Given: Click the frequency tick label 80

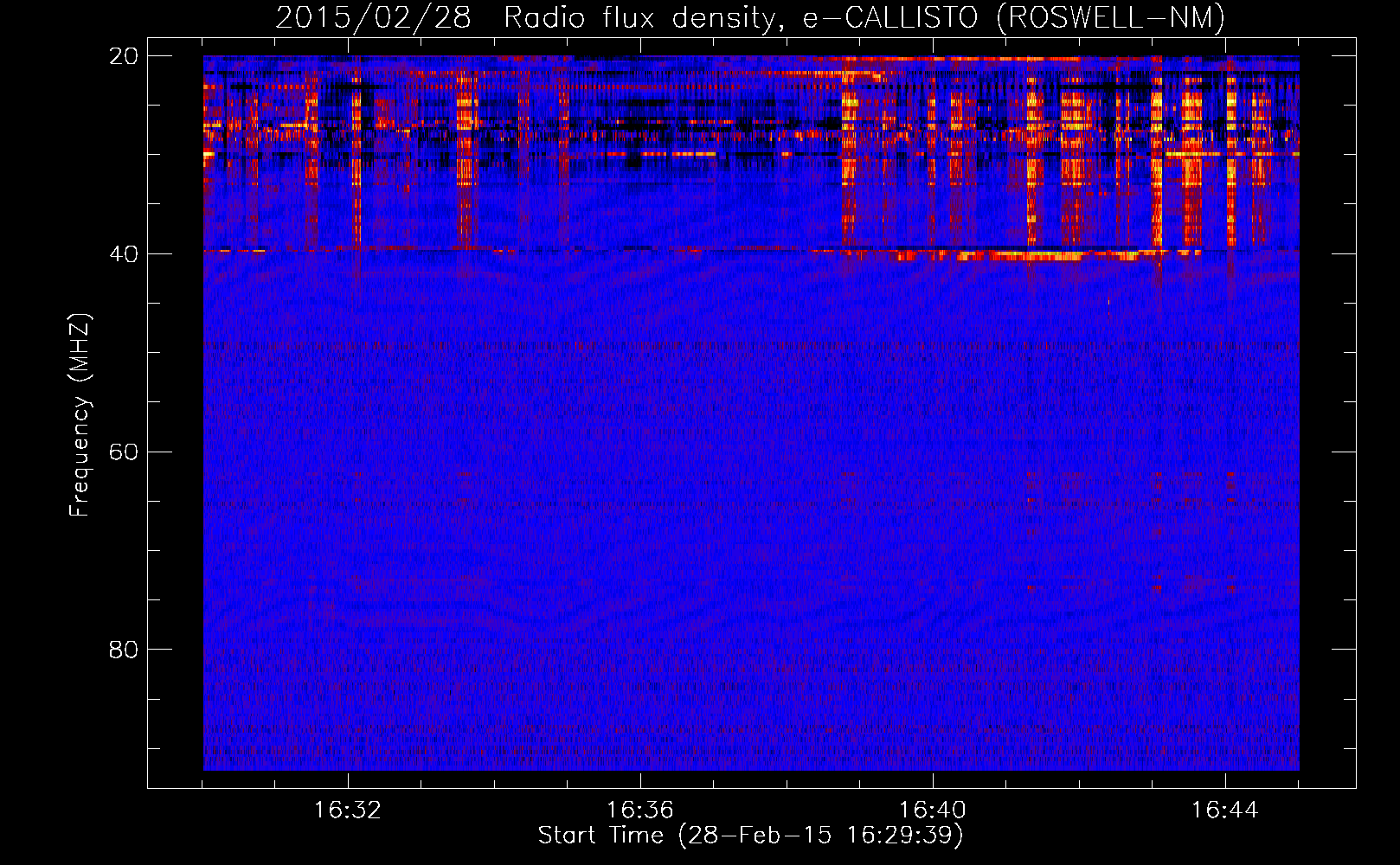Looking at the screenshot, I should [x=124, y=650].
